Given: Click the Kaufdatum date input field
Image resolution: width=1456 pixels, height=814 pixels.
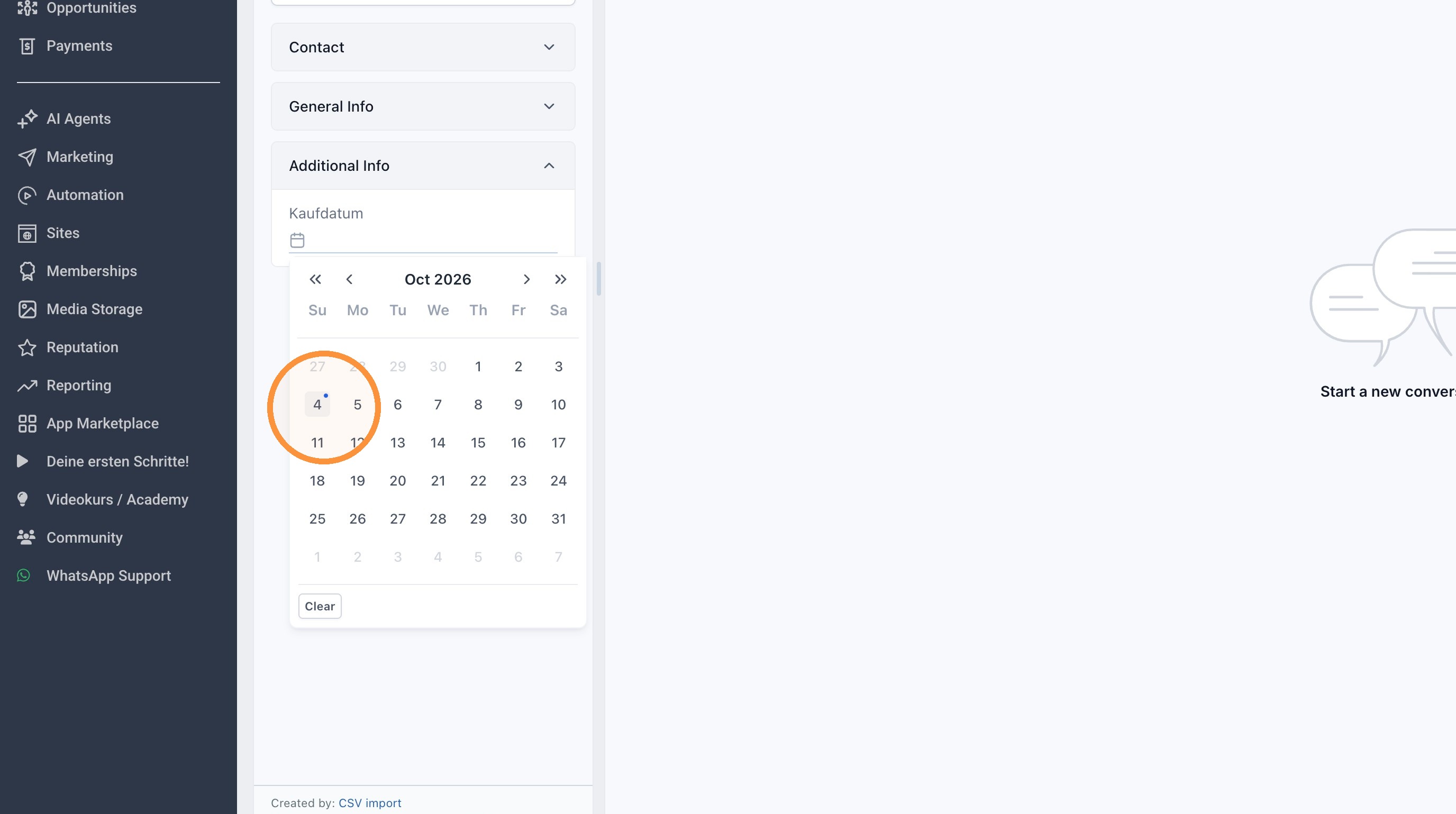Looking at the screenshot, I should pos(423,241).
